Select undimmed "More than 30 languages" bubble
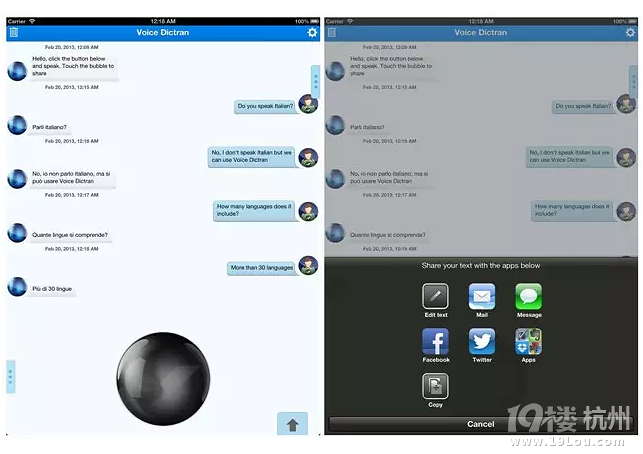Image resolution: width=643 pixels, height=454 pixels. (x=261, y=268)
